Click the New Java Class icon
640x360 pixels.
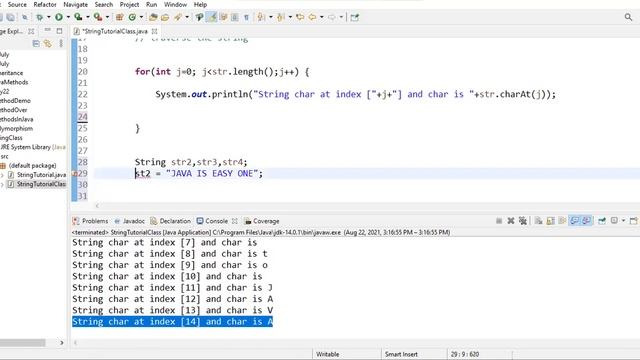[132, 17]
